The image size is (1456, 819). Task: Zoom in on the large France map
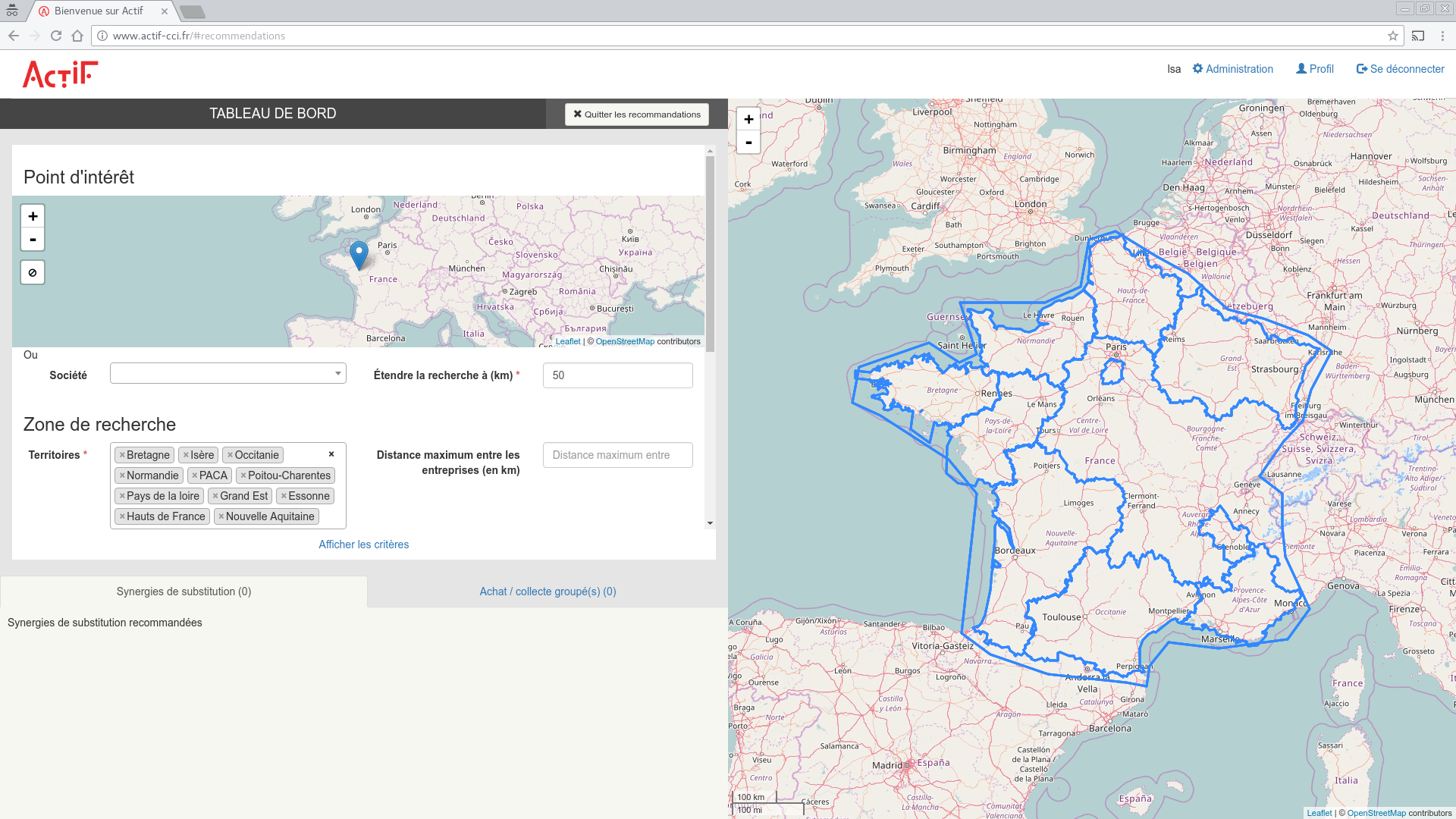[748, 119]
